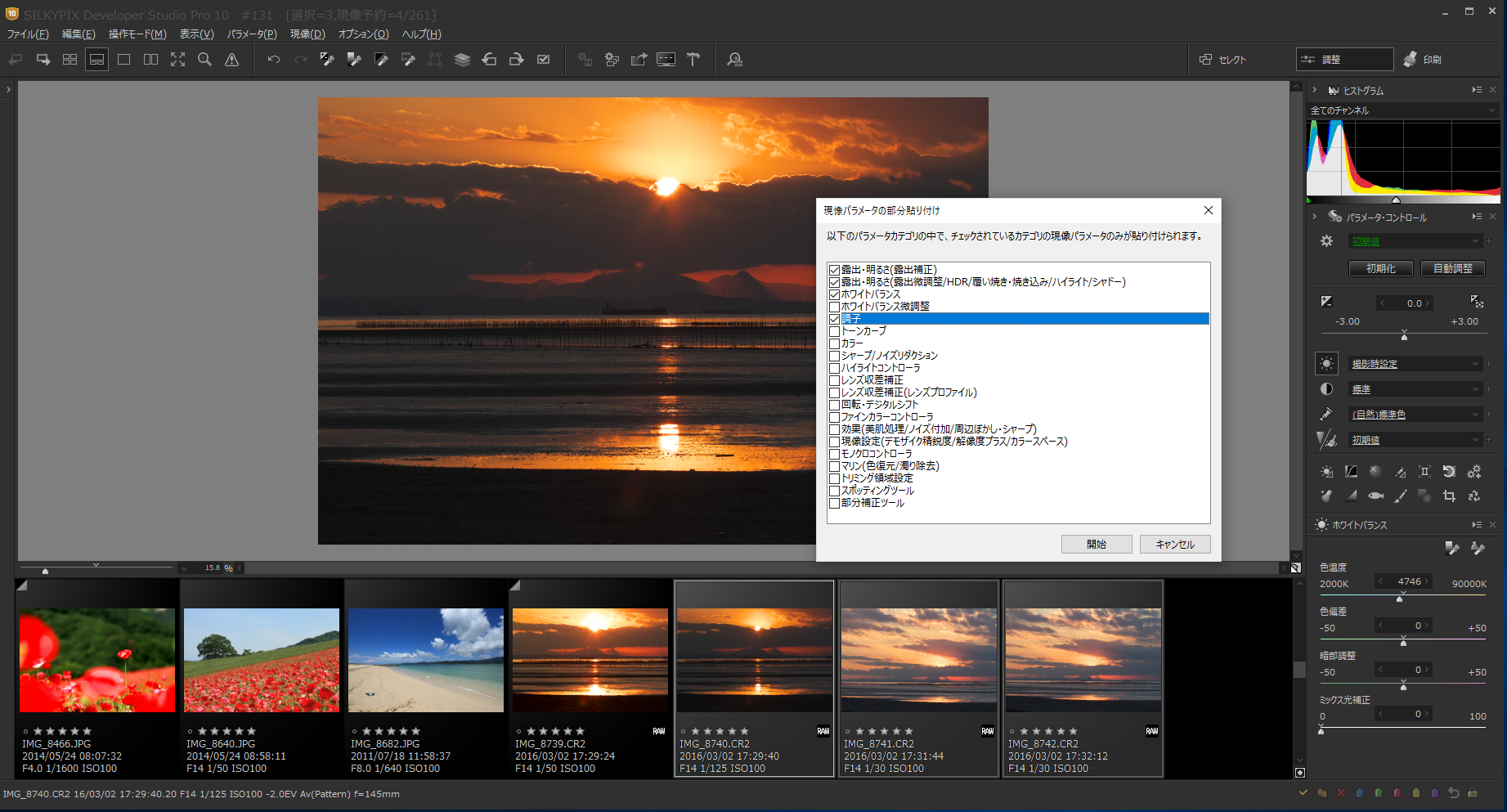The width and height of the screenshot is (1507, 812).
Task: Enable the トリミング領域設定 checkbox
Action: [834, 478]
